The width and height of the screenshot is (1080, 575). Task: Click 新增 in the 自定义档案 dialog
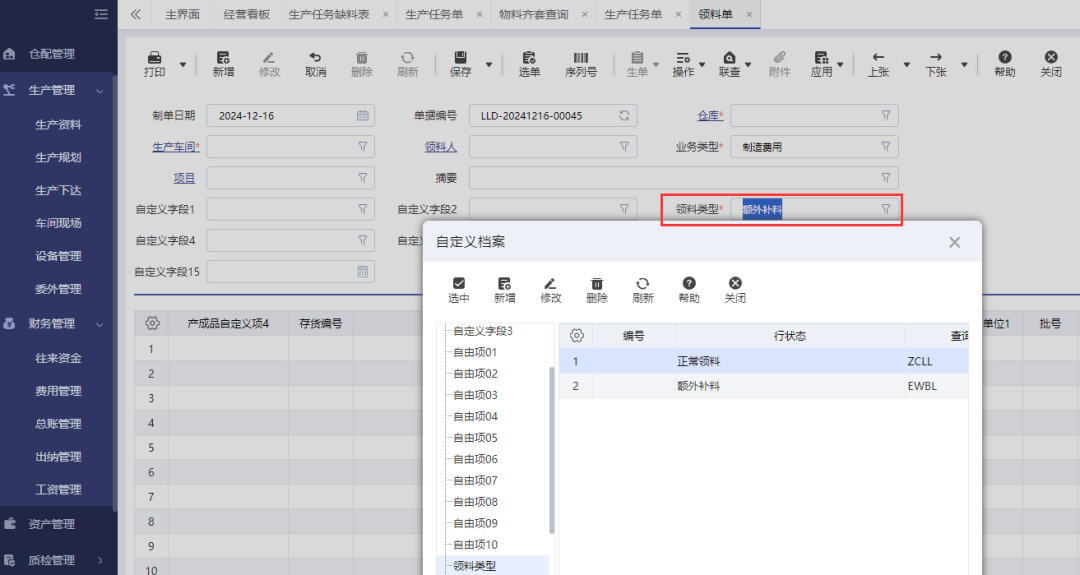(504, 290)
